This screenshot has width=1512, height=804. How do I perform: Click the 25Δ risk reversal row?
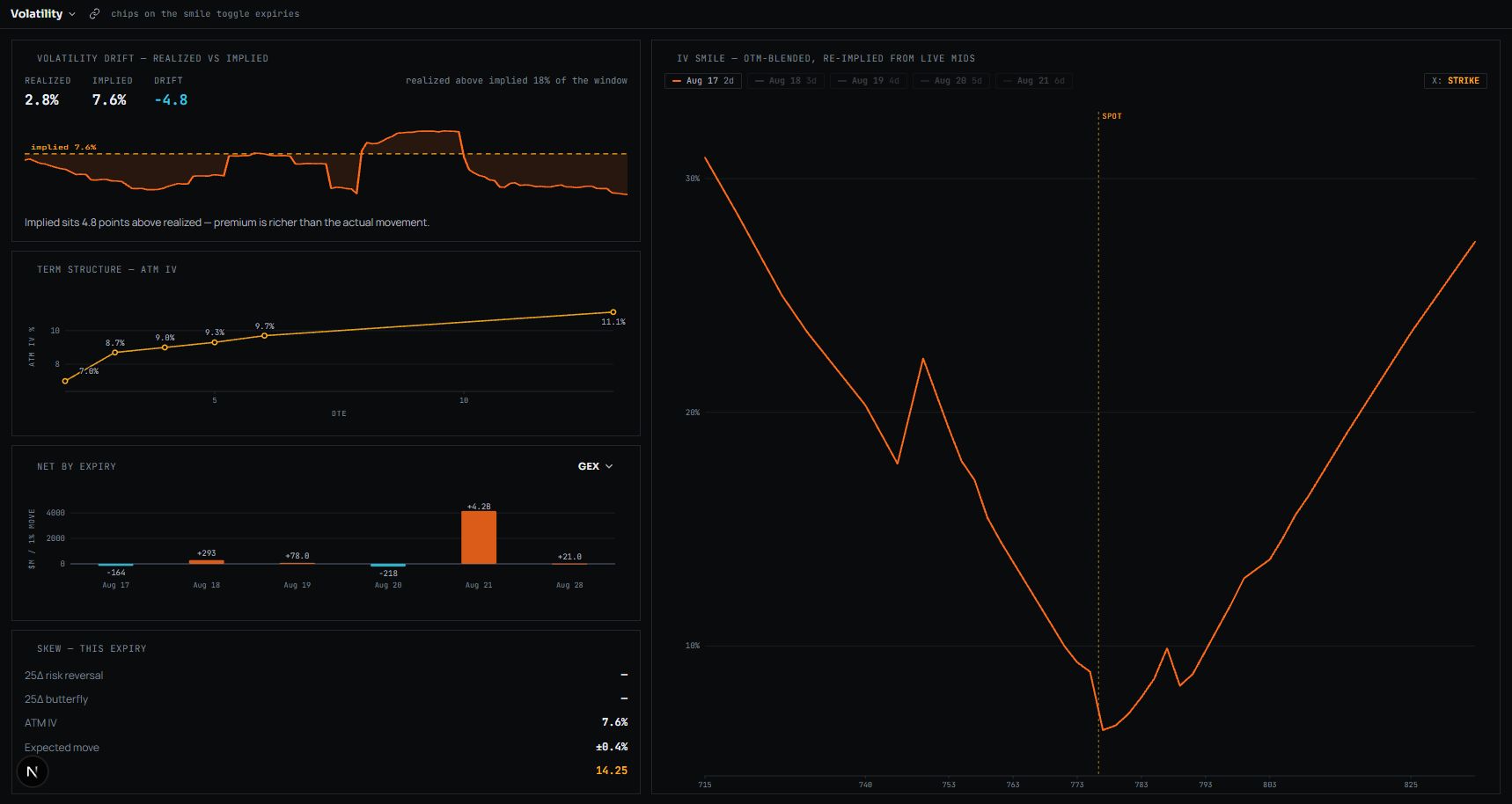(326, 676)
